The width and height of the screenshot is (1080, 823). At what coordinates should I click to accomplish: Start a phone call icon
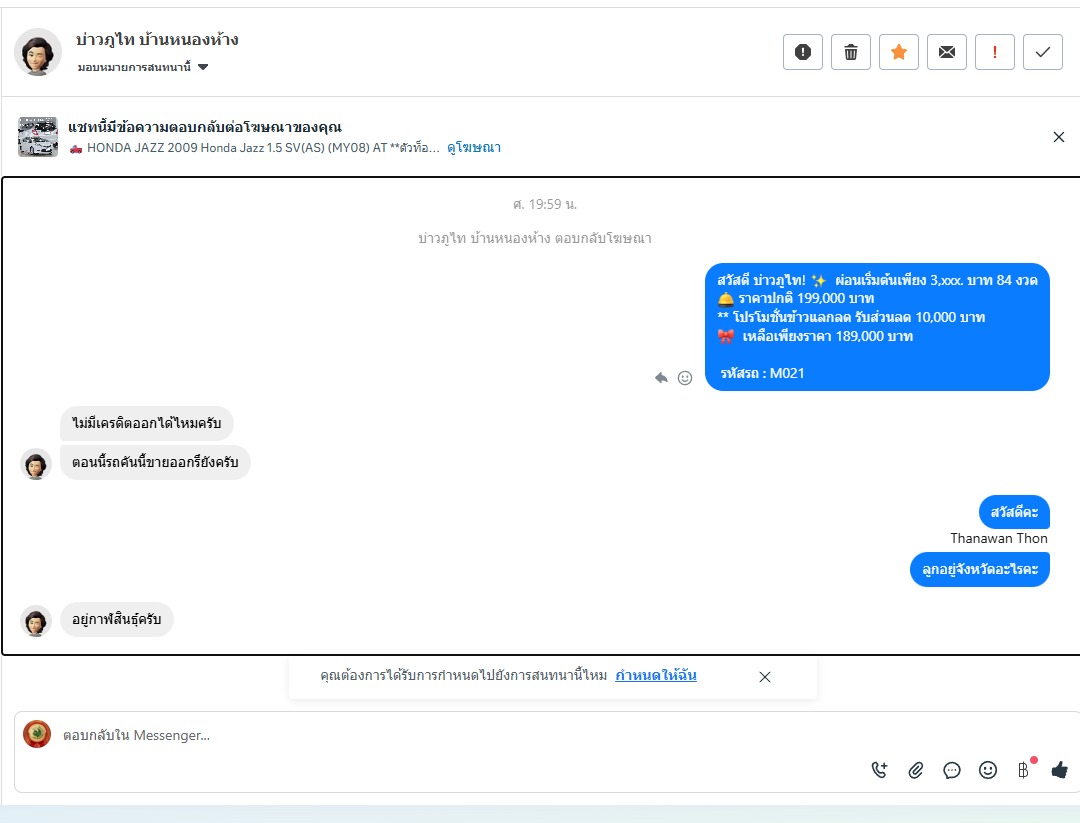[x=880, y=770]
